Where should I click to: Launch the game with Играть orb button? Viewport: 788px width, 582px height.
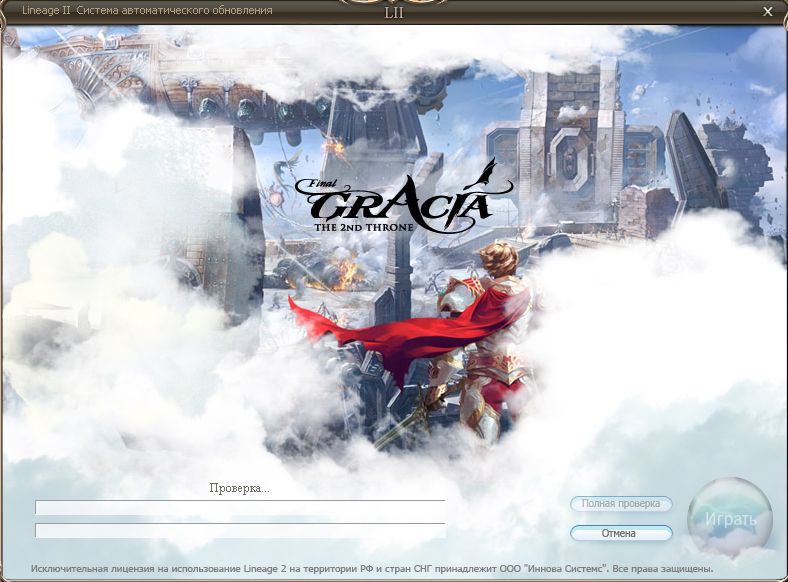730,520
